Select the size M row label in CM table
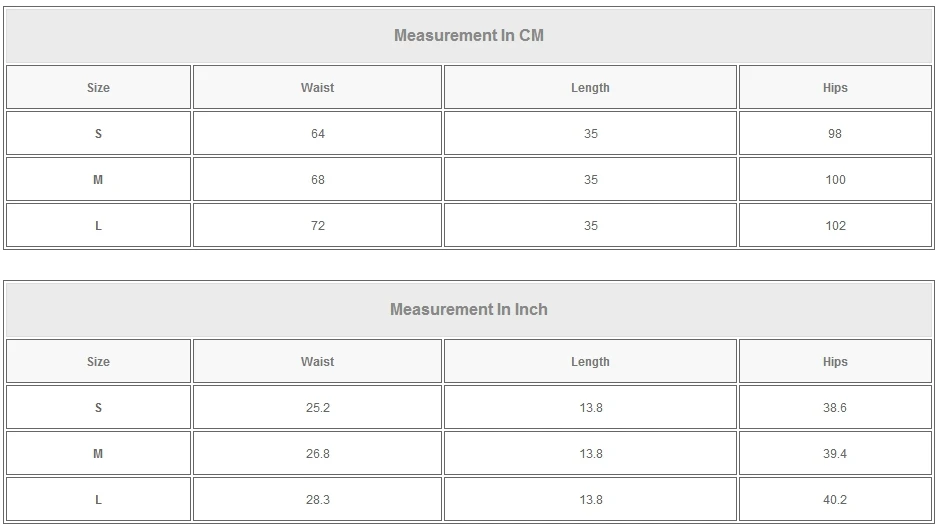This screenshot has height=525, width=939. point(98,180)
